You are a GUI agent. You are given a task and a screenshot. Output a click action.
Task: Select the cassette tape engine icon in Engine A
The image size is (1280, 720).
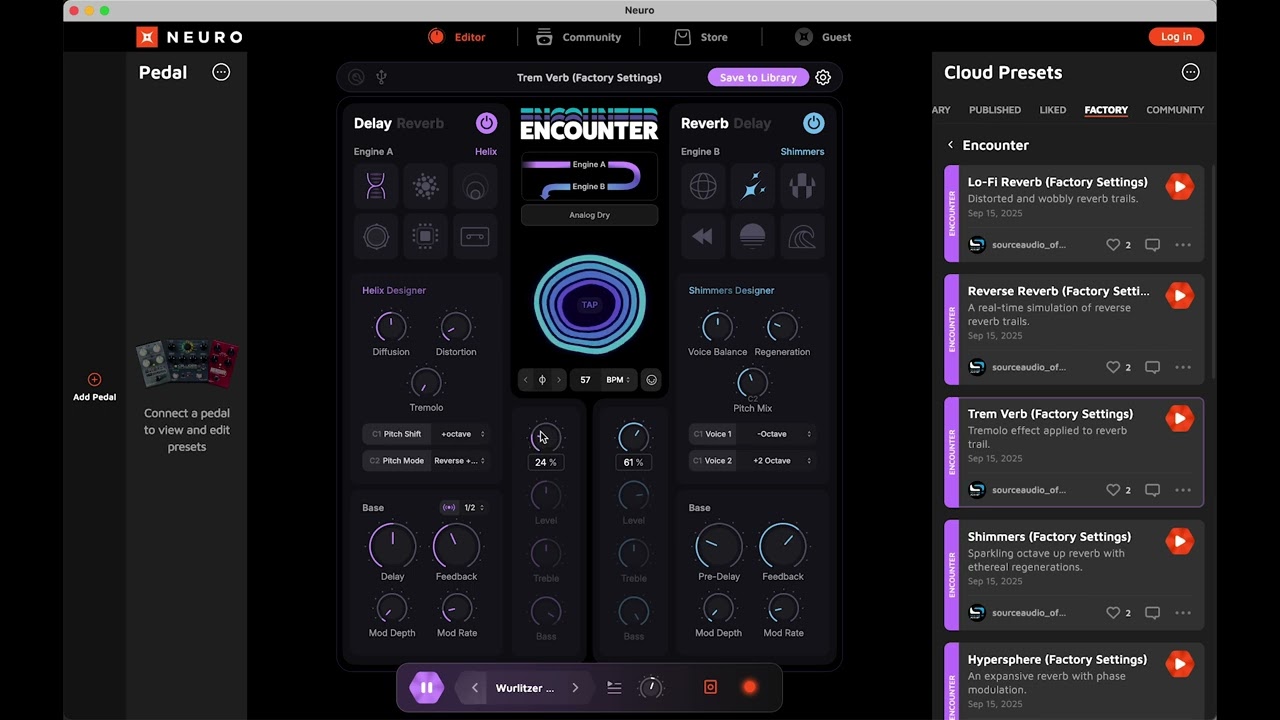475,237
